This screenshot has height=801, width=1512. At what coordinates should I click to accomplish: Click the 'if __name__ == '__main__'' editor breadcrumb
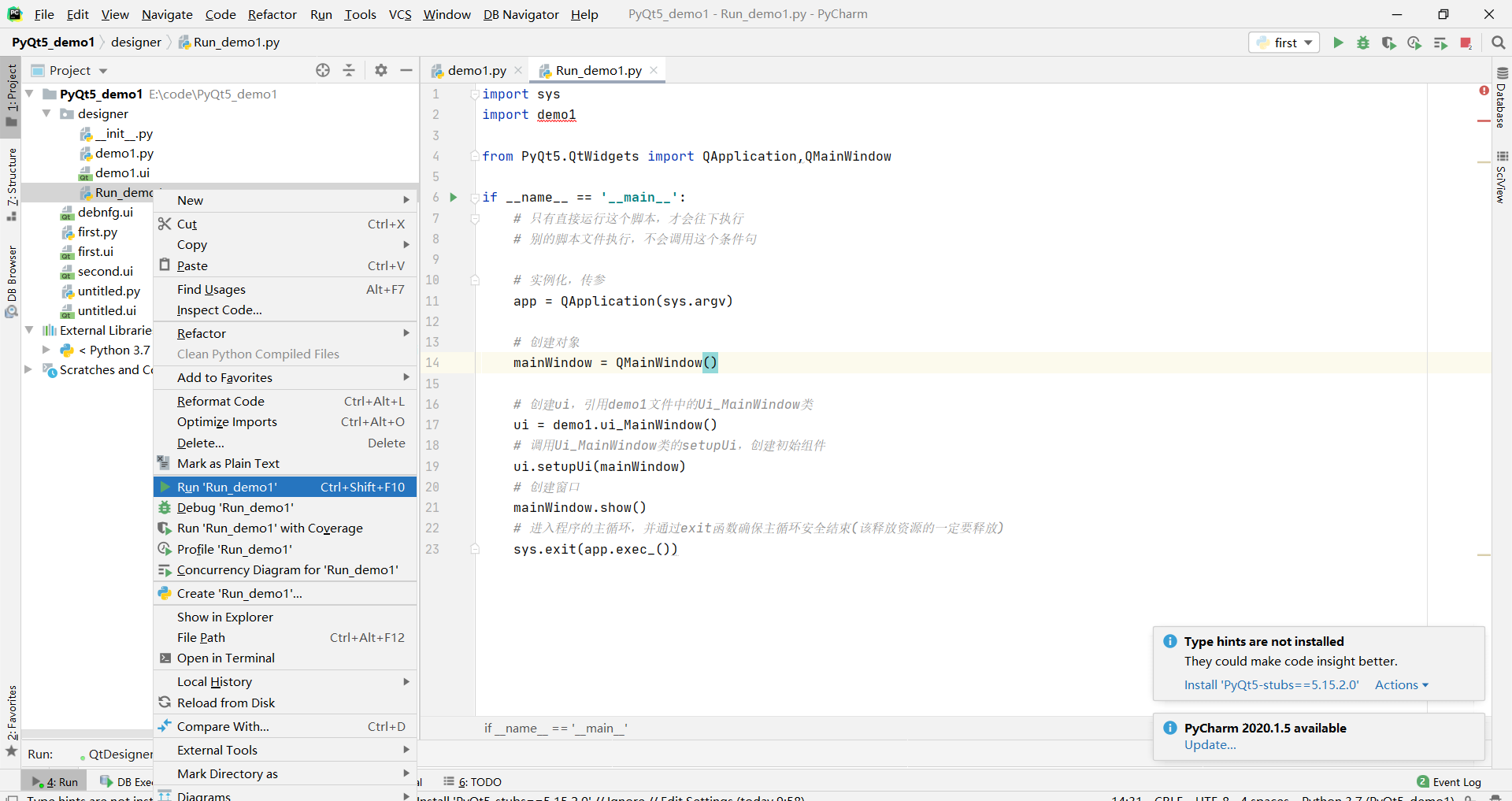pyautogui.click(x=556, y=728)
